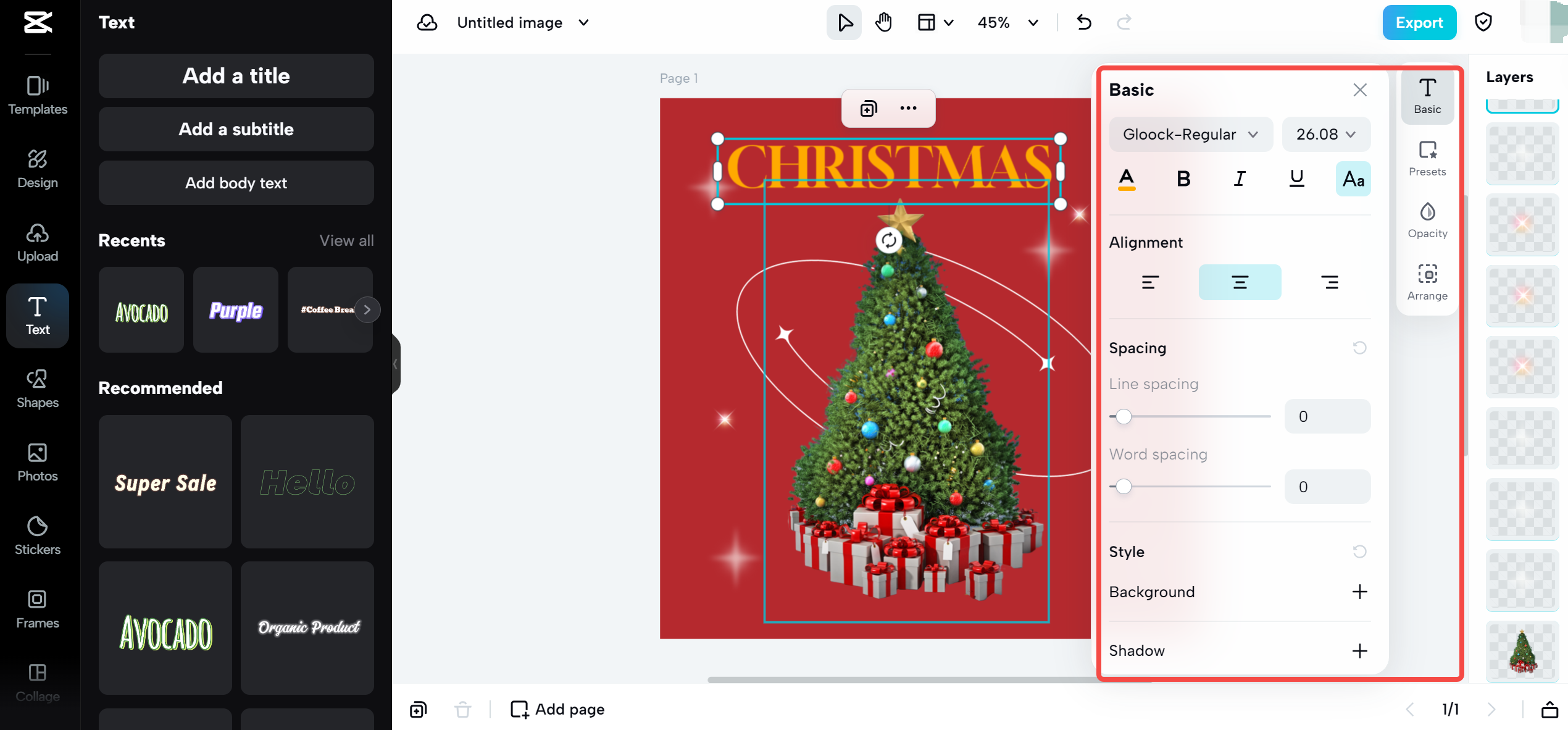Select right text alignment

tap(1329, 282)
